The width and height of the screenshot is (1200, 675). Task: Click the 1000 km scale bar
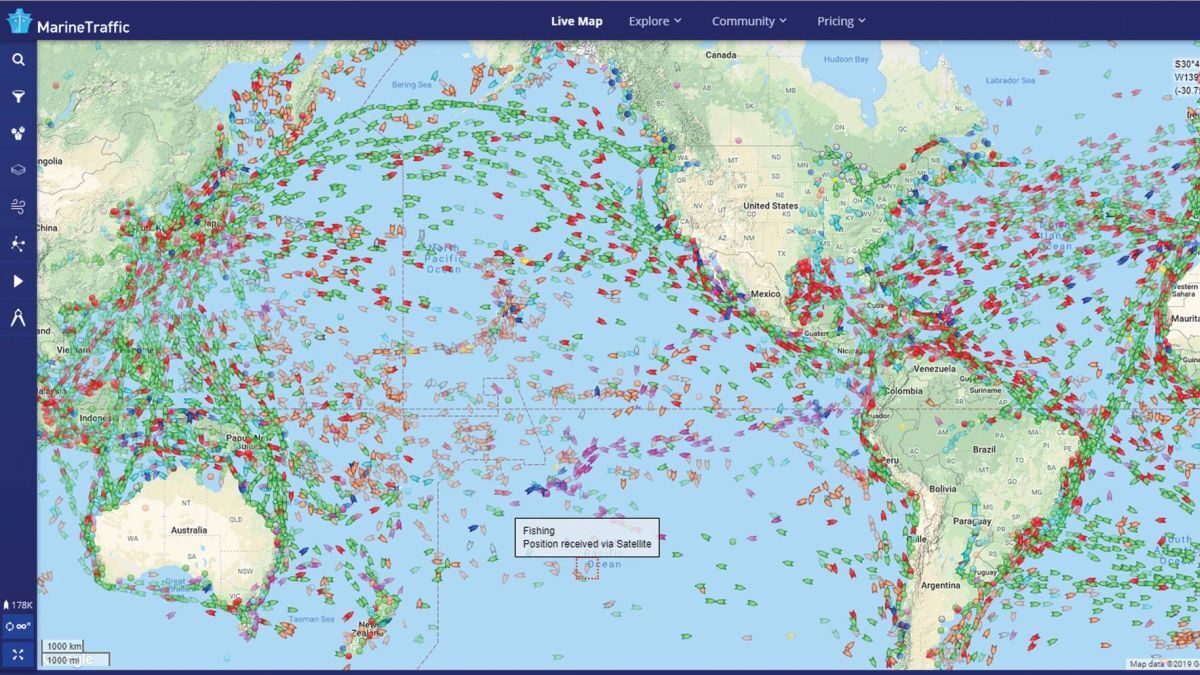tap(66, 647)
